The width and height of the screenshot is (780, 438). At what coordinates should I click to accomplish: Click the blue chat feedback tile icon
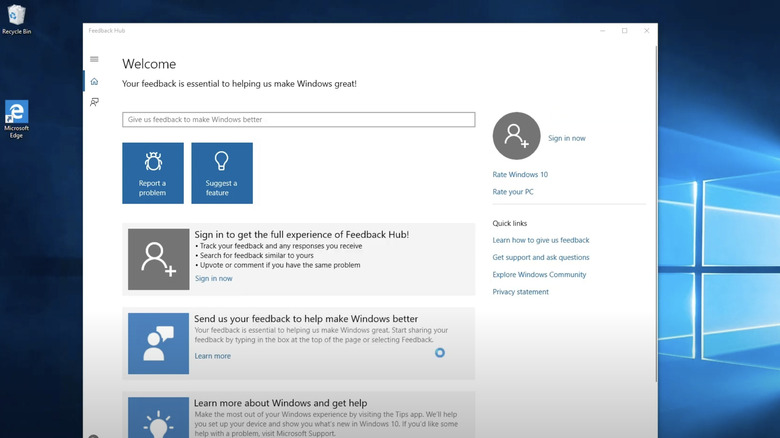158,343
